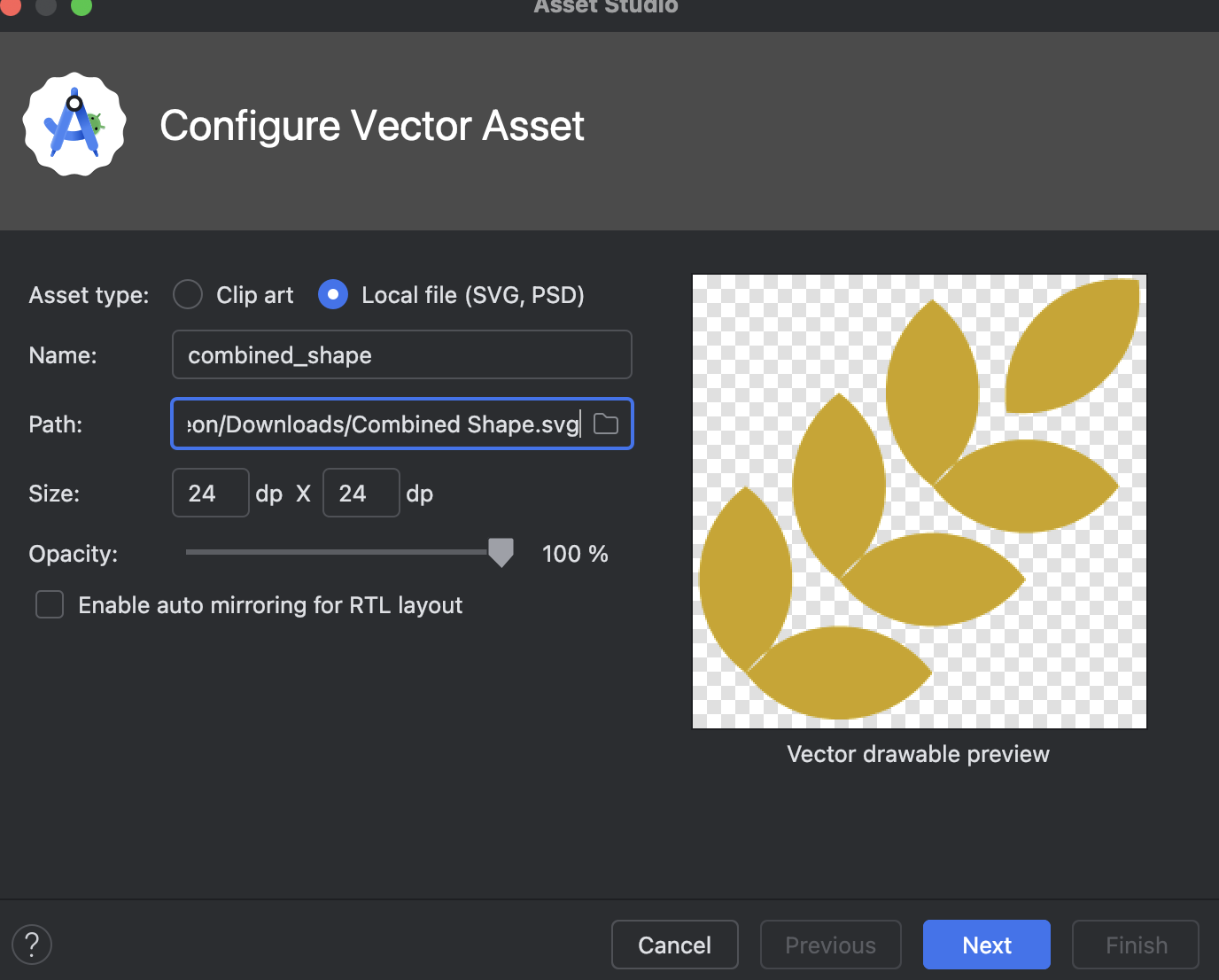Click the width size field

[211, 494]
